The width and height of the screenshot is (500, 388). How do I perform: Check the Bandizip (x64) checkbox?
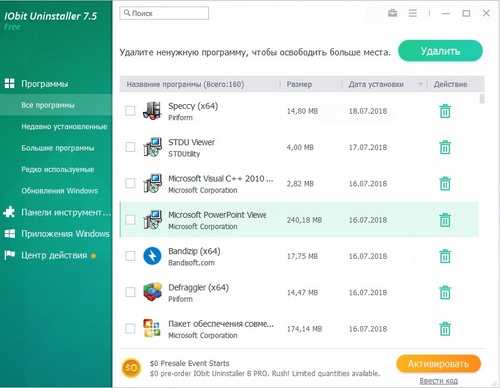pos(130,256)
